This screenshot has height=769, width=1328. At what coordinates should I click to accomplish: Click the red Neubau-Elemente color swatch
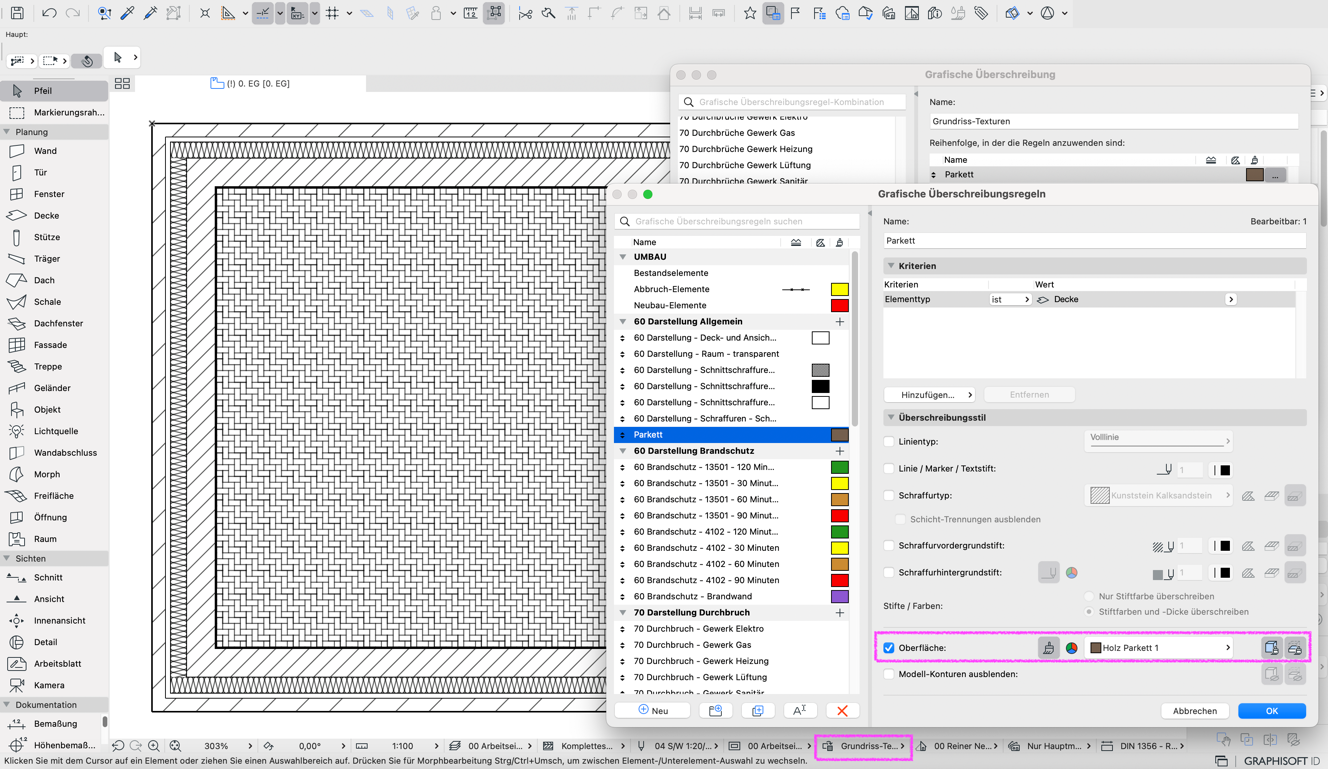(840, 305)
